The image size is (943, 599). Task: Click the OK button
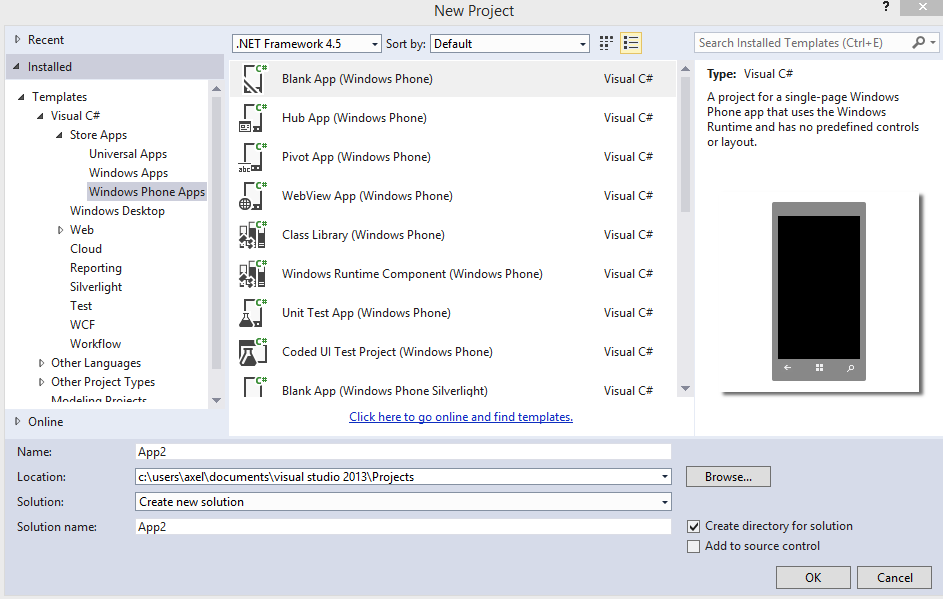(813, 578)
